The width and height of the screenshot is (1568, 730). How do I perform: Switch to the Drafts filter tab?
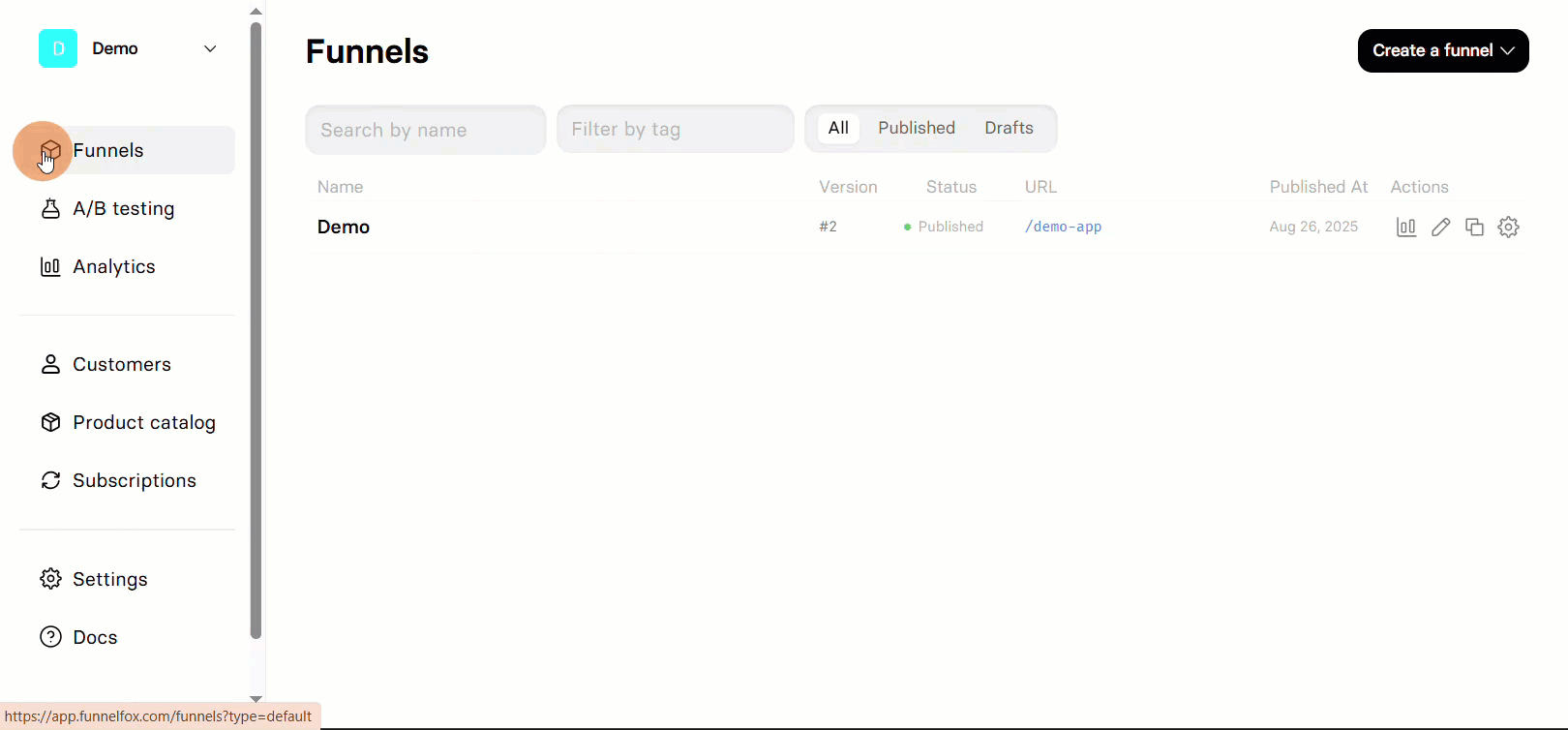(1009, 128)
